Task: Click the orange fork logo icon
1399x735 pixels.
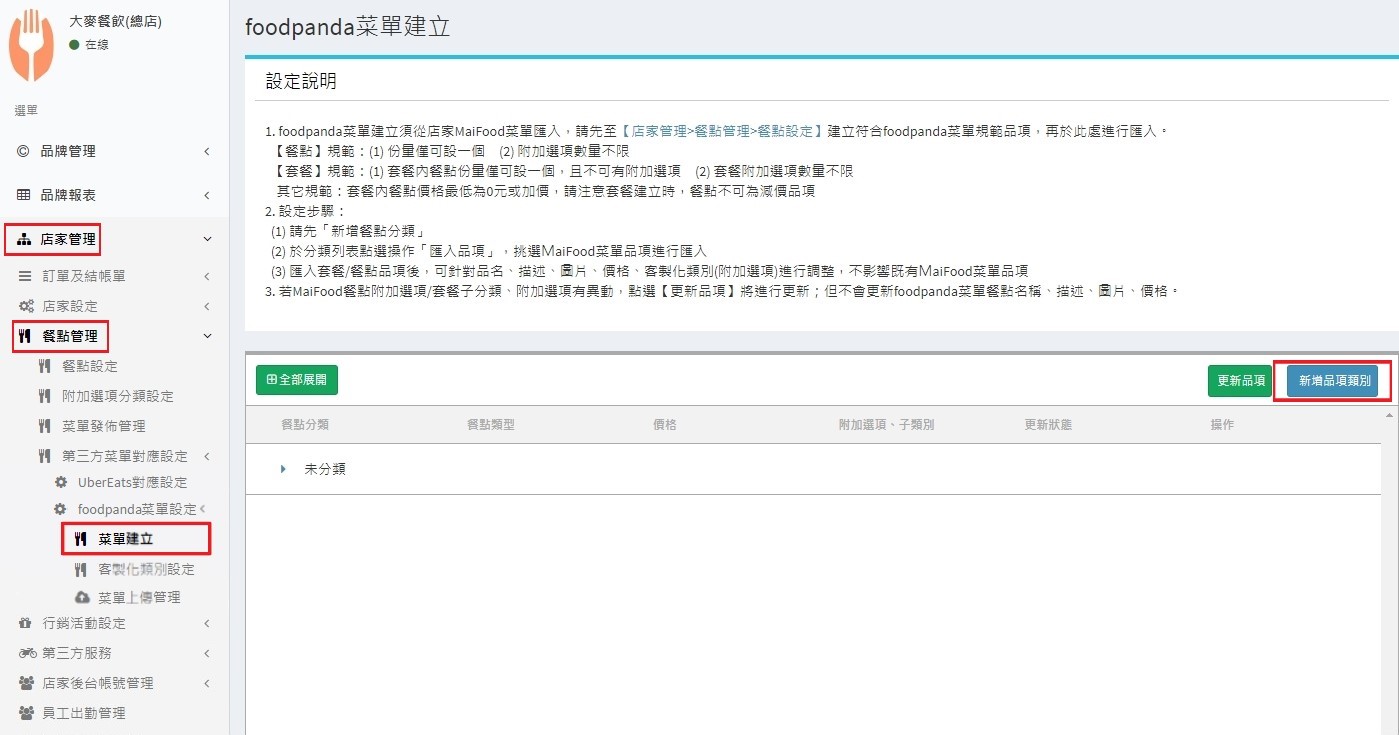Action: 31,45
